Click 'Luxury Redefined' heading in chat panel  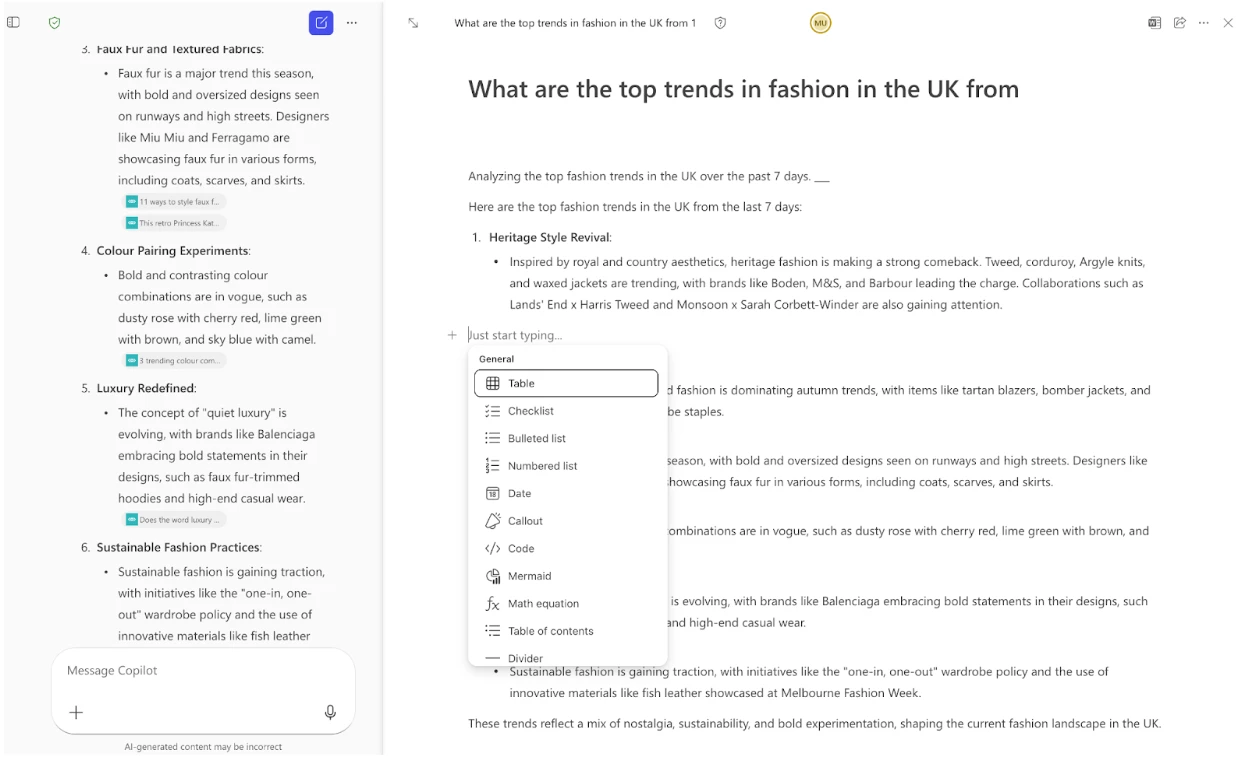[x=146, y=388]
